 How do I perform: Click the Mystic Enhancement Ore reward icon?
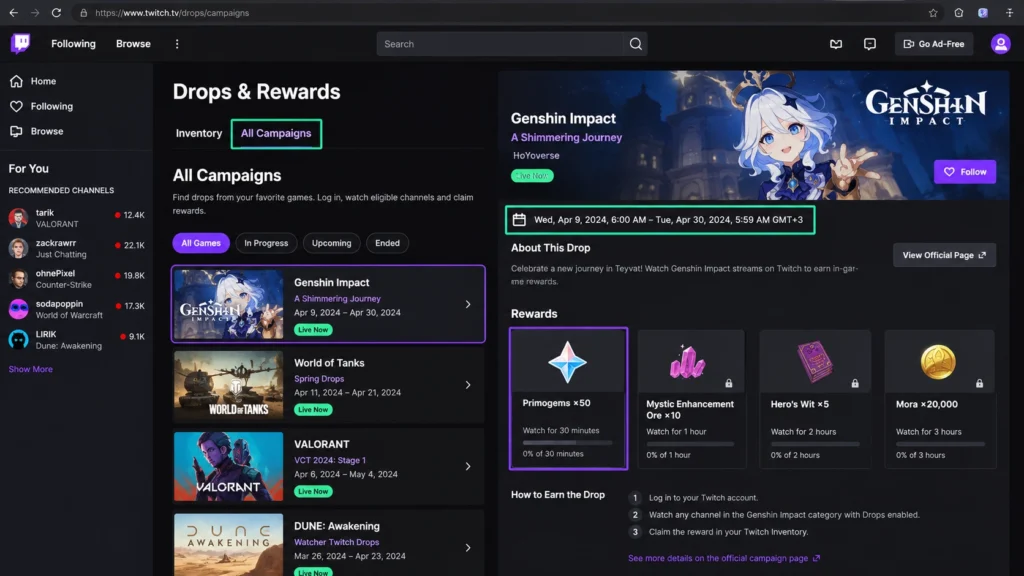point(687,362)
